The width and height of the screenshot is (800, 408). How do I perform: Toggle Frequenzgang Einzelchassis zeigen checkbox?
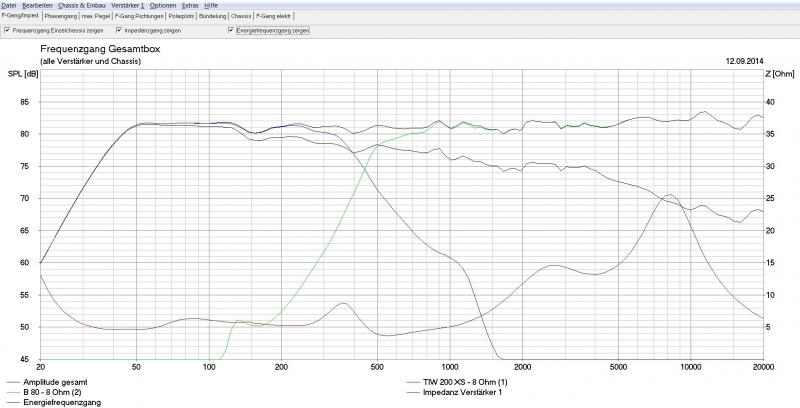pyautogui.click(x=8, y=31)
